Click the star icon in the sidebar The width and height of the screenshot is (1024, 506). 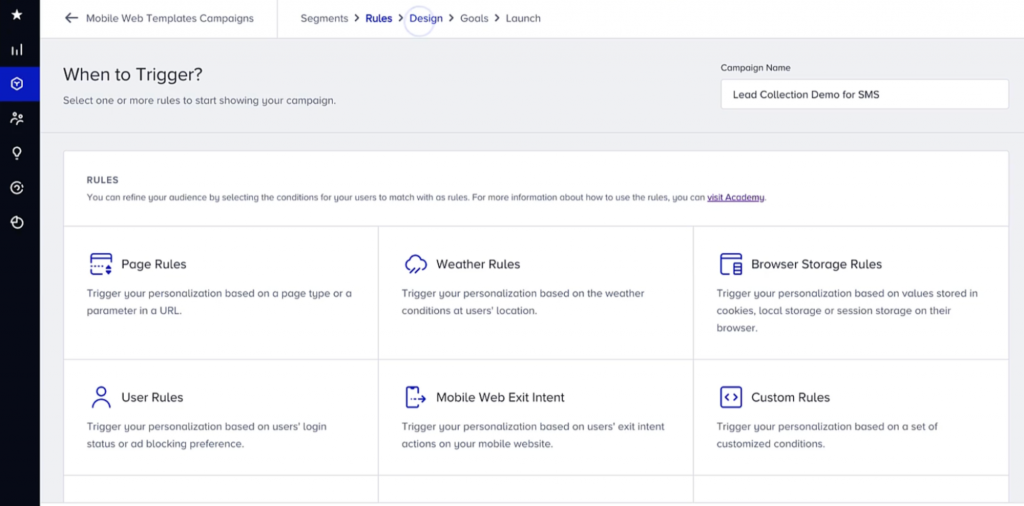tap(17, 15)
